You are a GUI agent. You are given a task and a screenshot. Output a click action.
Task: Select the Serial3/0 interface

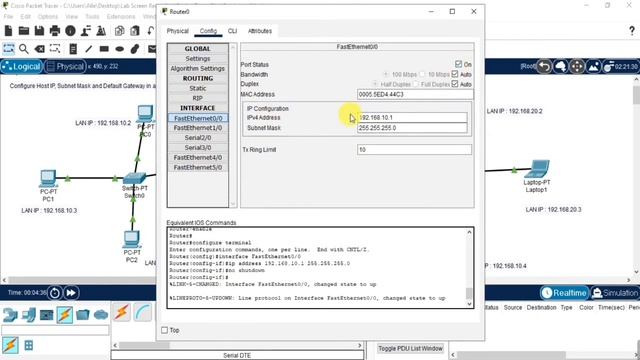(x=198, y=147)
